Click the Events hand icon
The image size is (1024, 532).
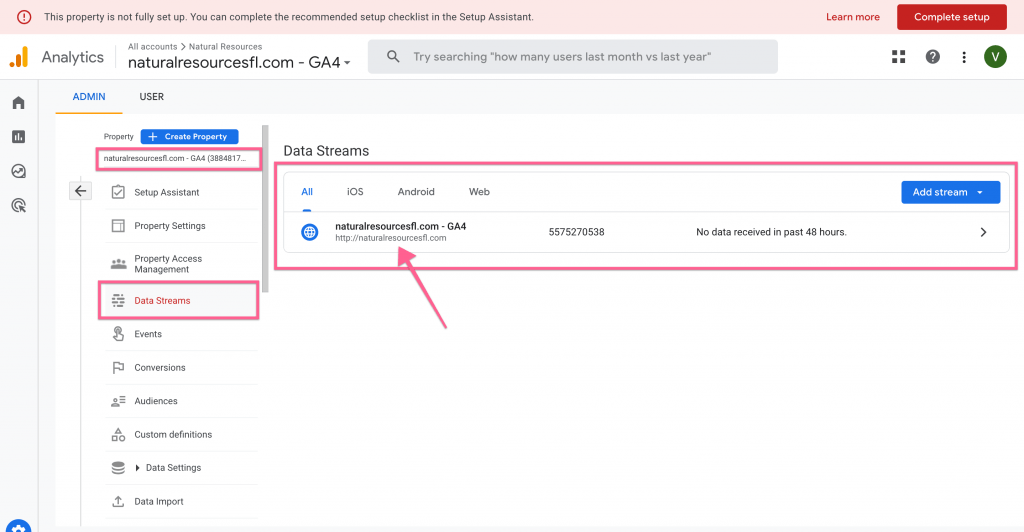pyautogui.click(x=118, y=334)
